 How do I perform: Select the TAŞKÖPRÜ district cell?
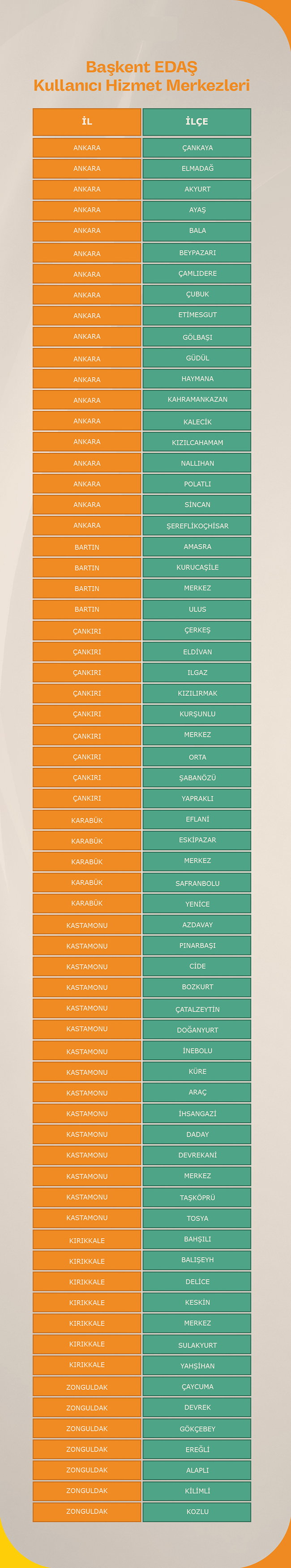(x=197, y=1198)
